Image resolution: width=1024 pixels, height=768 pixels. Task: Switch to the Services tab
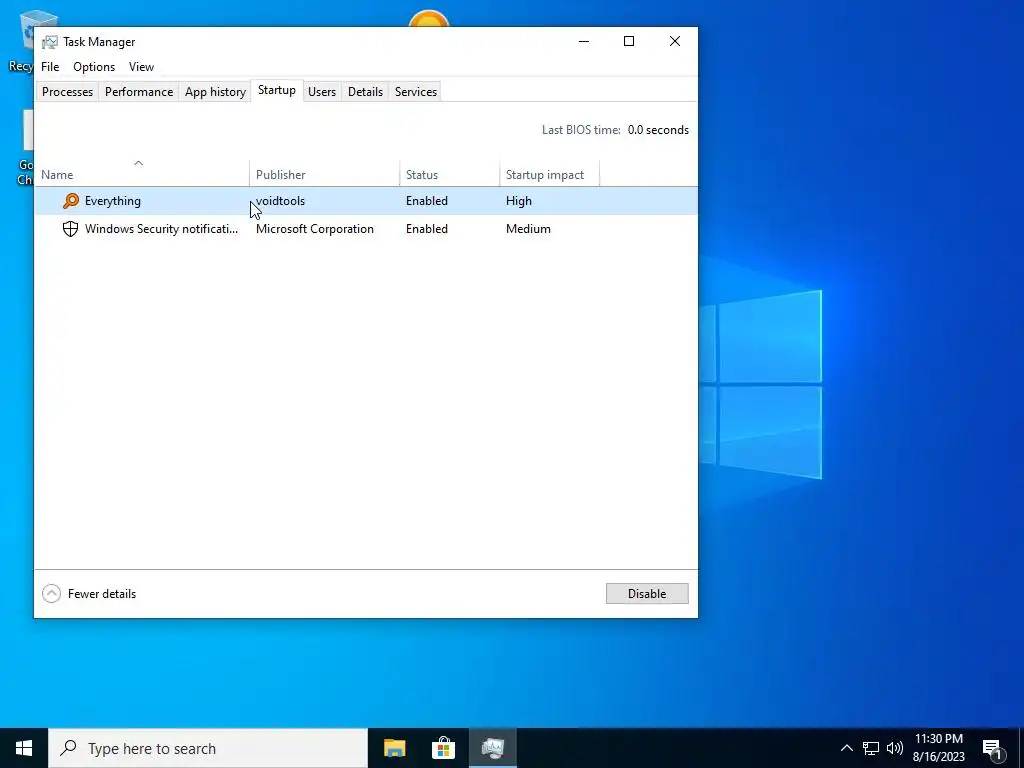click(416, 92)
